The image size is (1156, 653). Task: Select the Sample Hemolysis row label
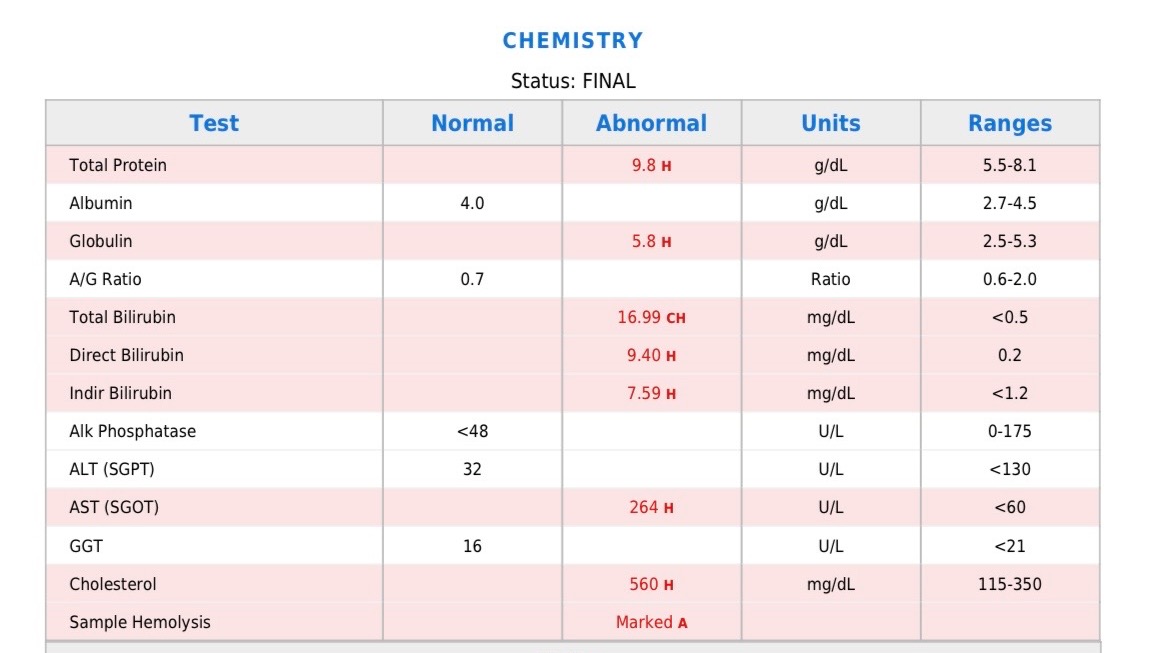click(x=140, y=622)
